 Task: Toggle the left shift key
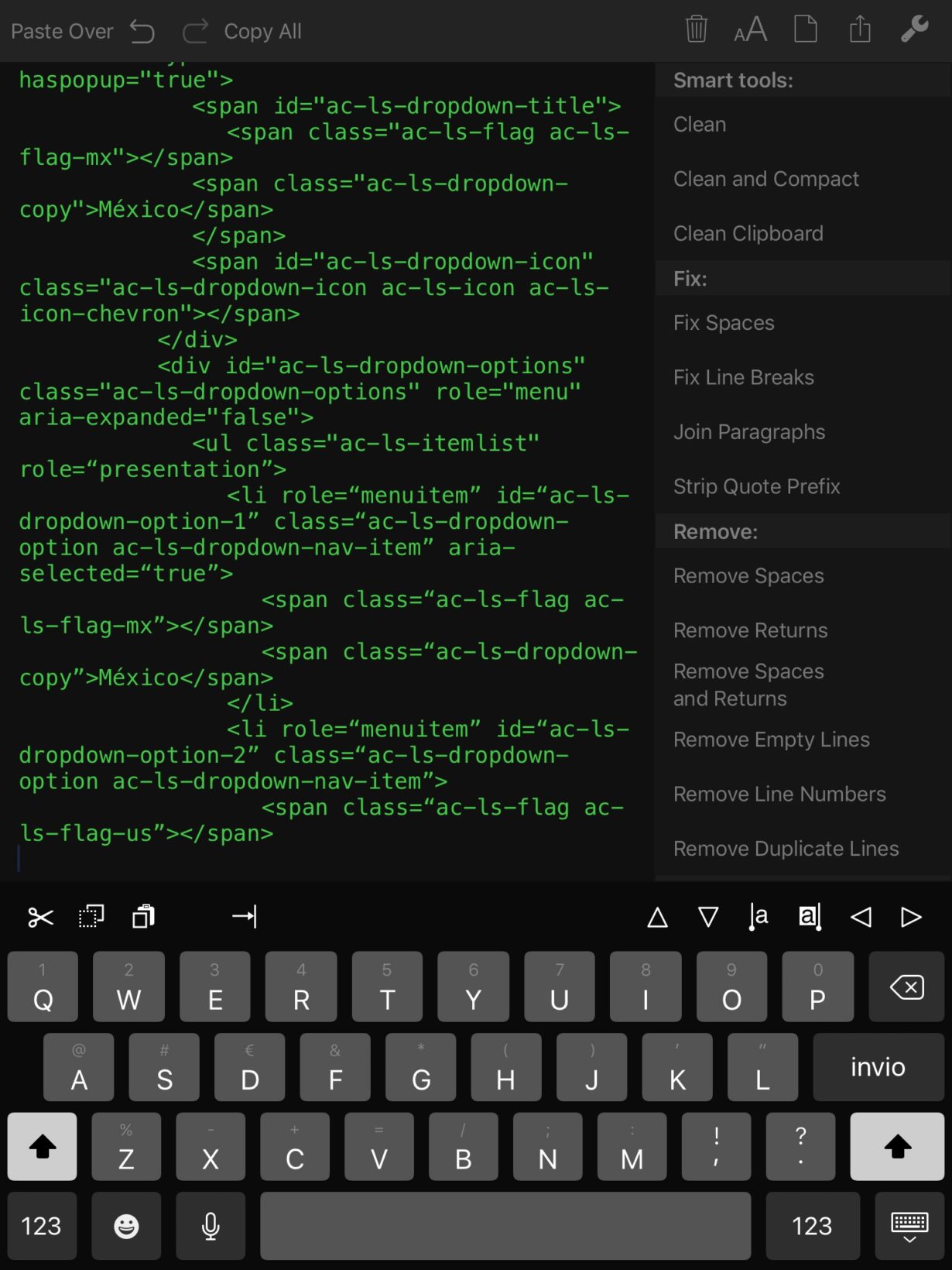[43, 1146]
